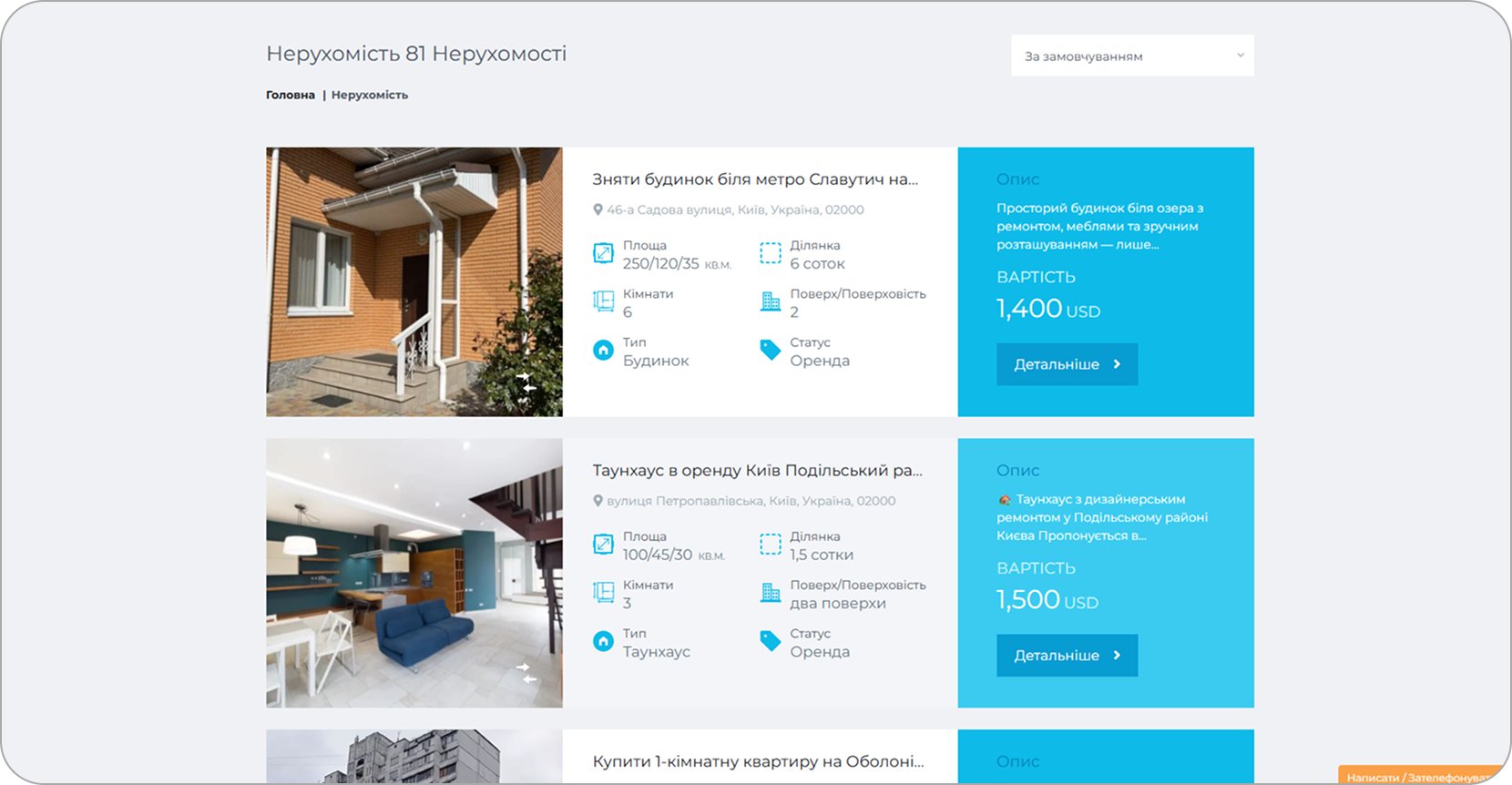Screen dimensions: 1512x785
Task: Open the За замовчуванням sorting dropdown
Action: (x=1131, y=56)
